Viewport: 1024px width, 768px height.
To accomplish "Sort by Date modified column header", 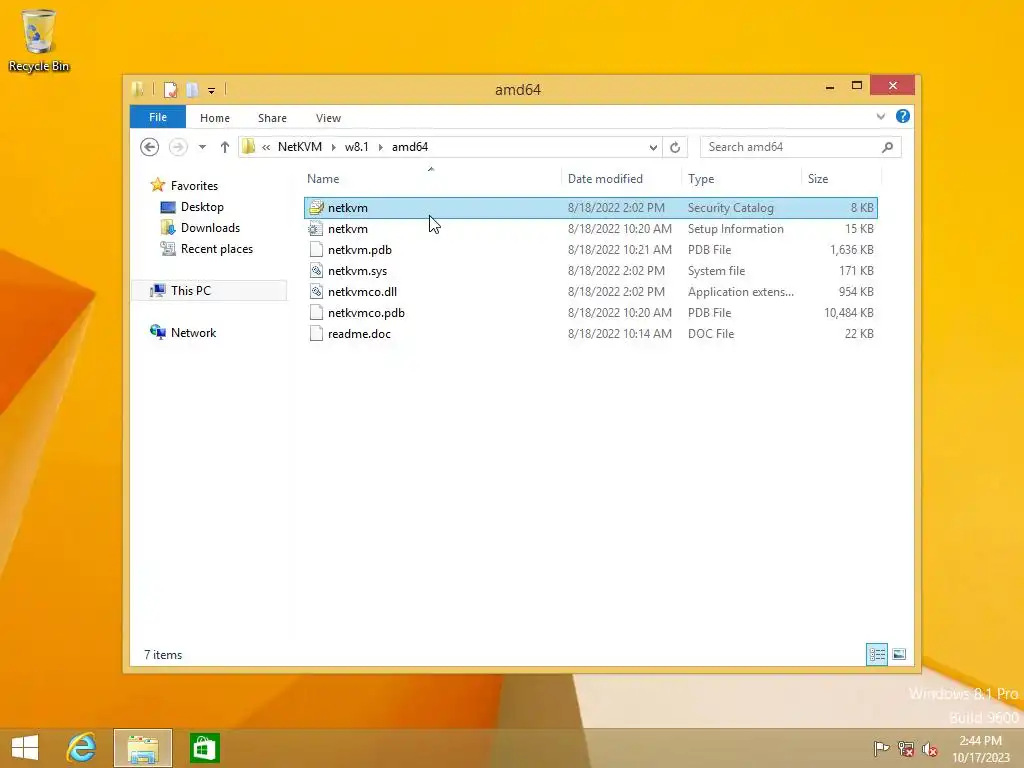I will pos(620,178).
